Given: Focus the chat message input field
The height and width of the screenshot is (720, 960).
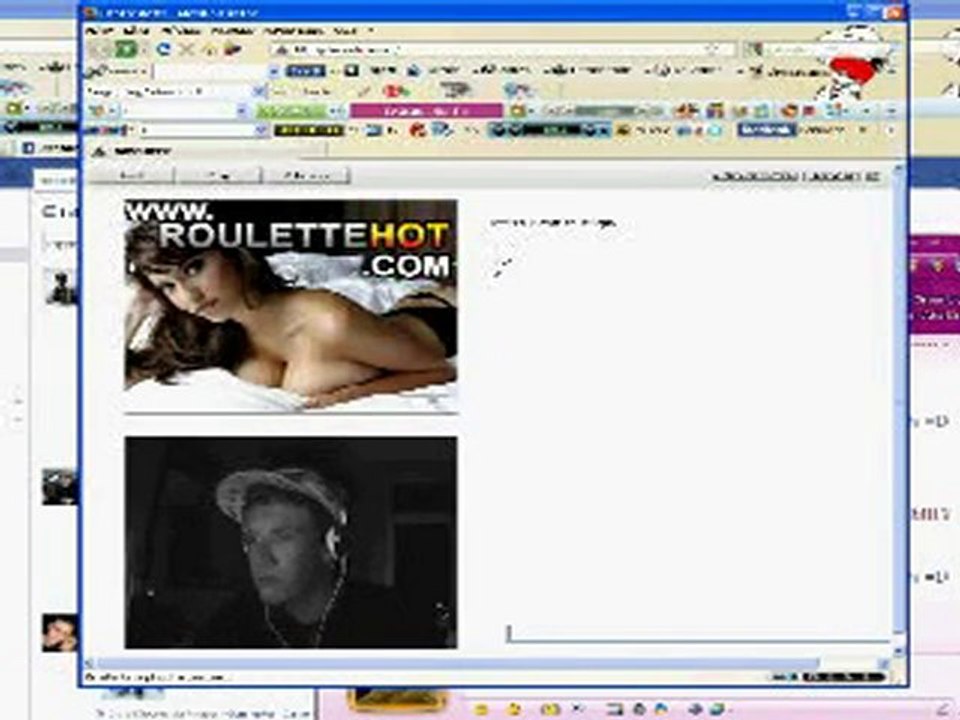Looking at the screenshot, I should point(698,633).
